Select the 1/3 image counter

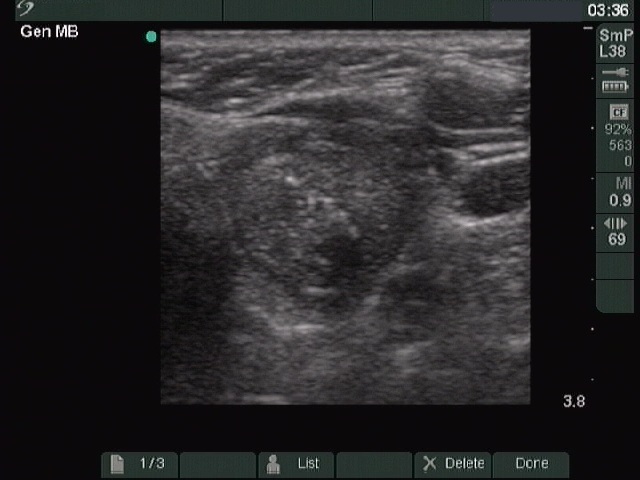click(x=151, y=464)
